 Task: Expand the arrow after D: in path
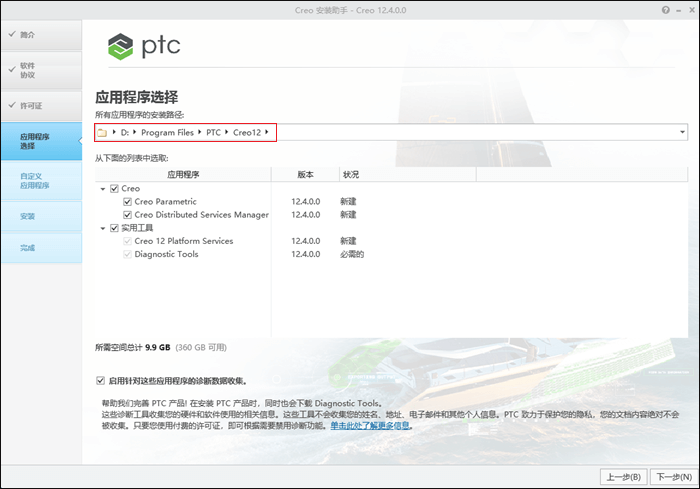point(134,132)
